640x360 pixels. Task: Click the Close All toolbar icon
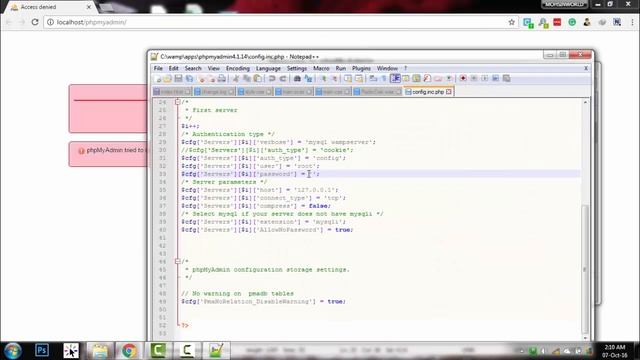pyautogui.click(x=212, y=78)
